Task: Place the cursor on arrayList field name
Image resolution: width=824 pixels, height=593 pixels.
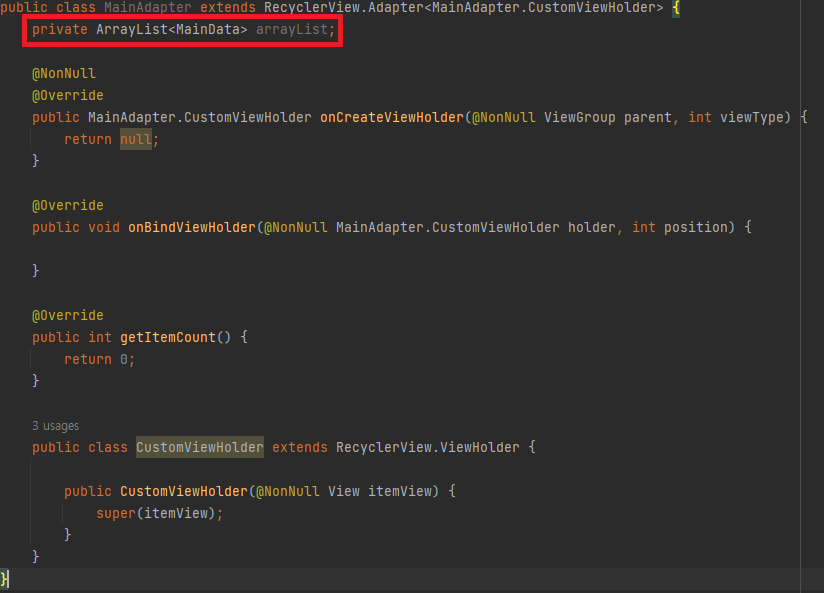Action: [292, 29]
